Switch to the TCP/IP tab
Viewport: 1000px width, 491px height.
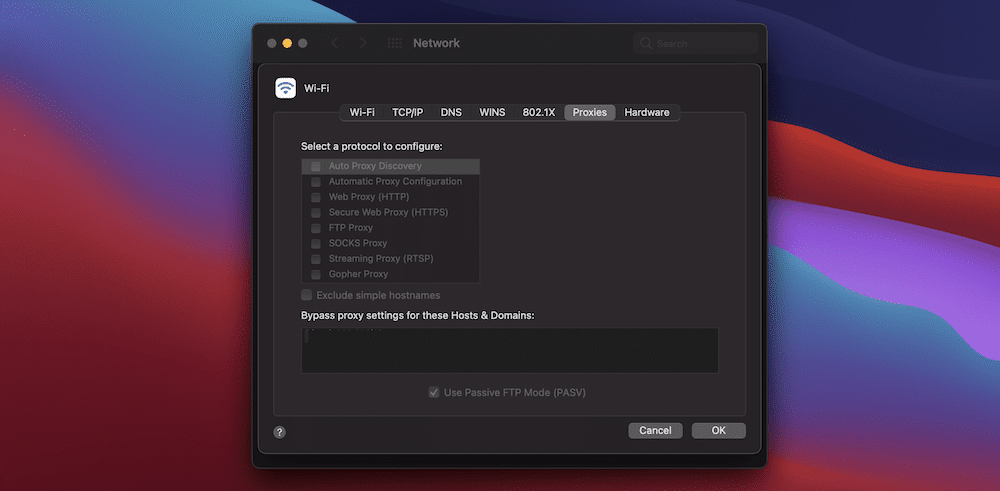407,112
